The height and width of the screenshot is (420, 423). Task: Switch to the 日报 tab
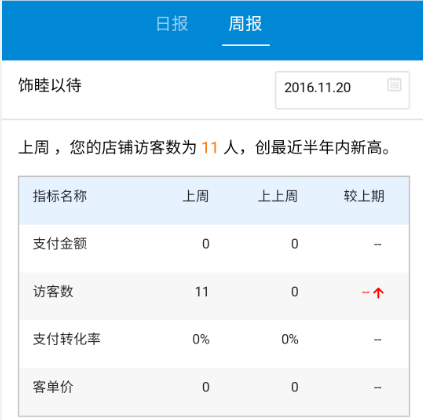(x=172, y=24)
